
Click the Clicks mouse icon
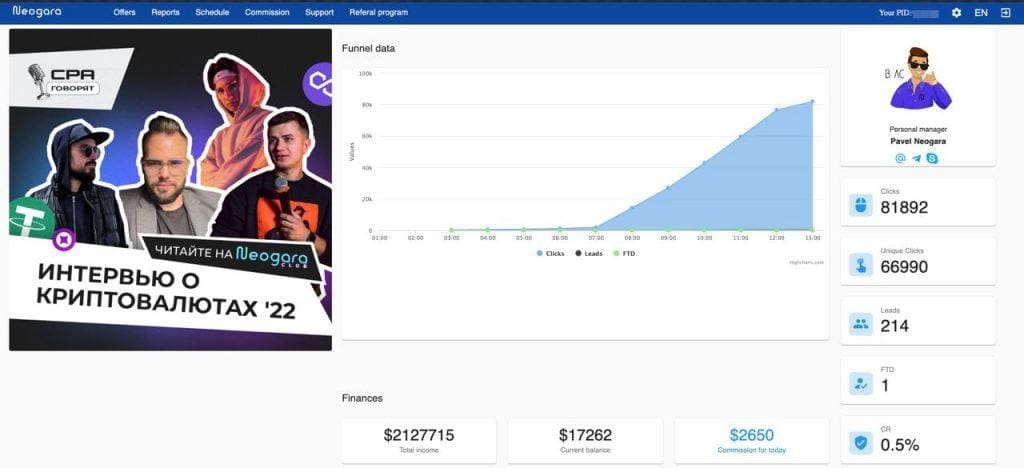(x=861, y=205)
